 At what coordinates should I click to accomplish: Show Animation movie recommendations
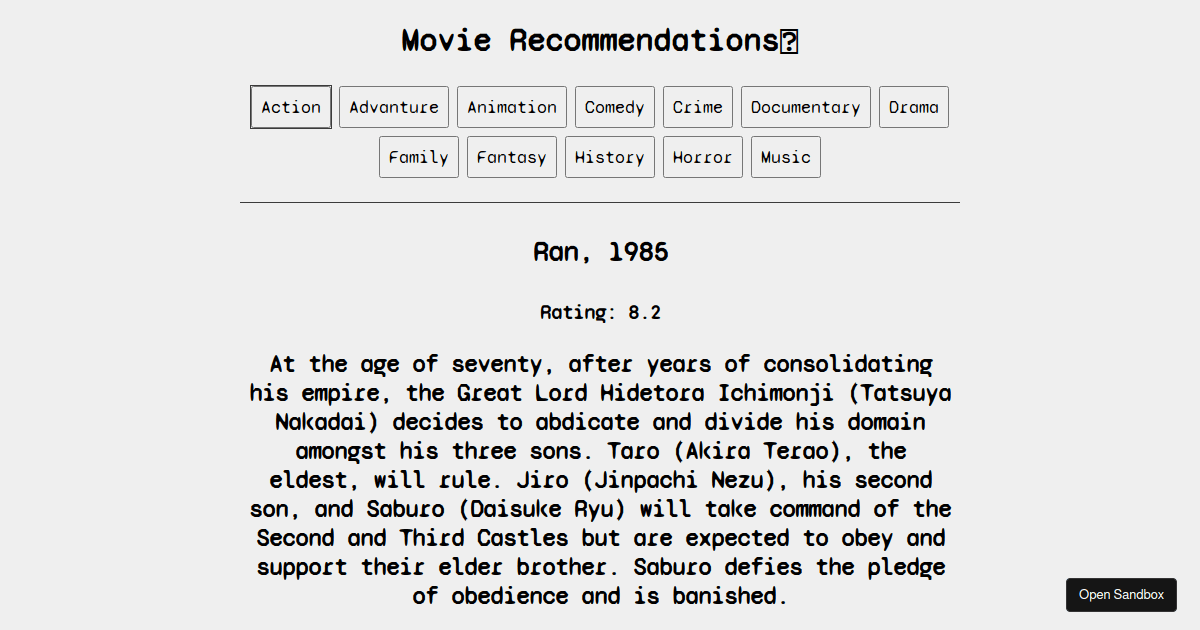[x=511, y=107]
